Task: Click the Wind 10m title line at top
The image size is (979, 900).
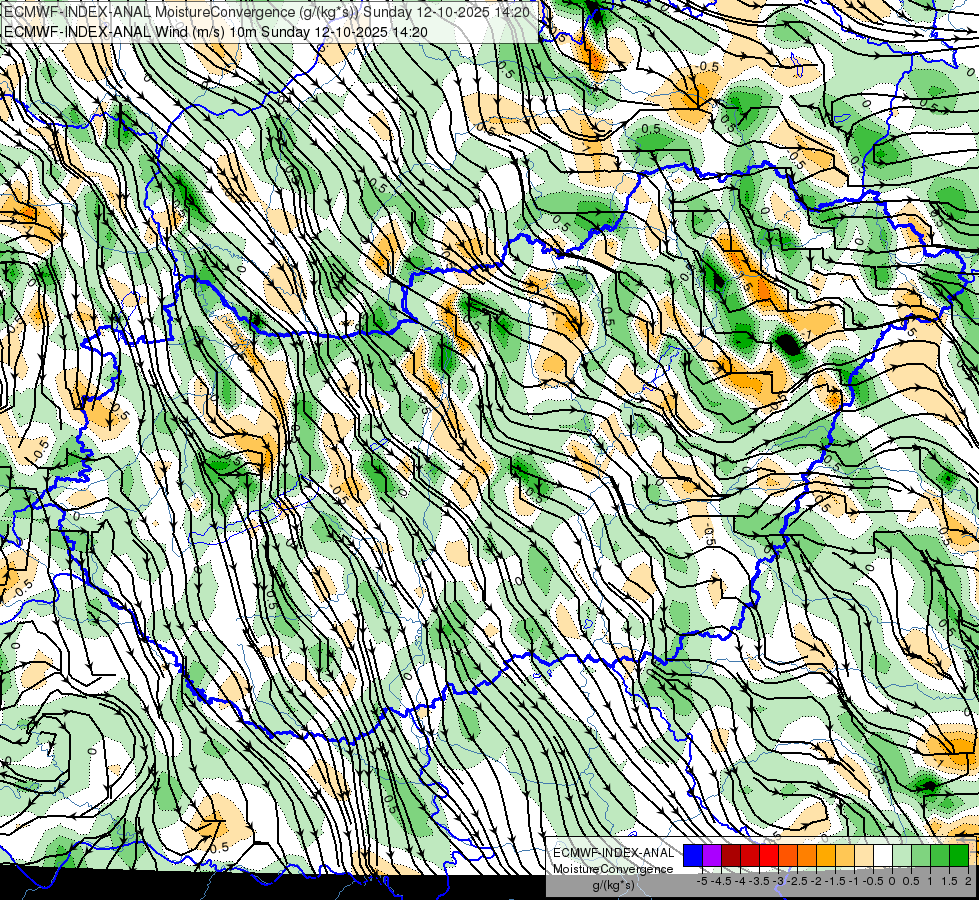Action: (x=215, y=31)
